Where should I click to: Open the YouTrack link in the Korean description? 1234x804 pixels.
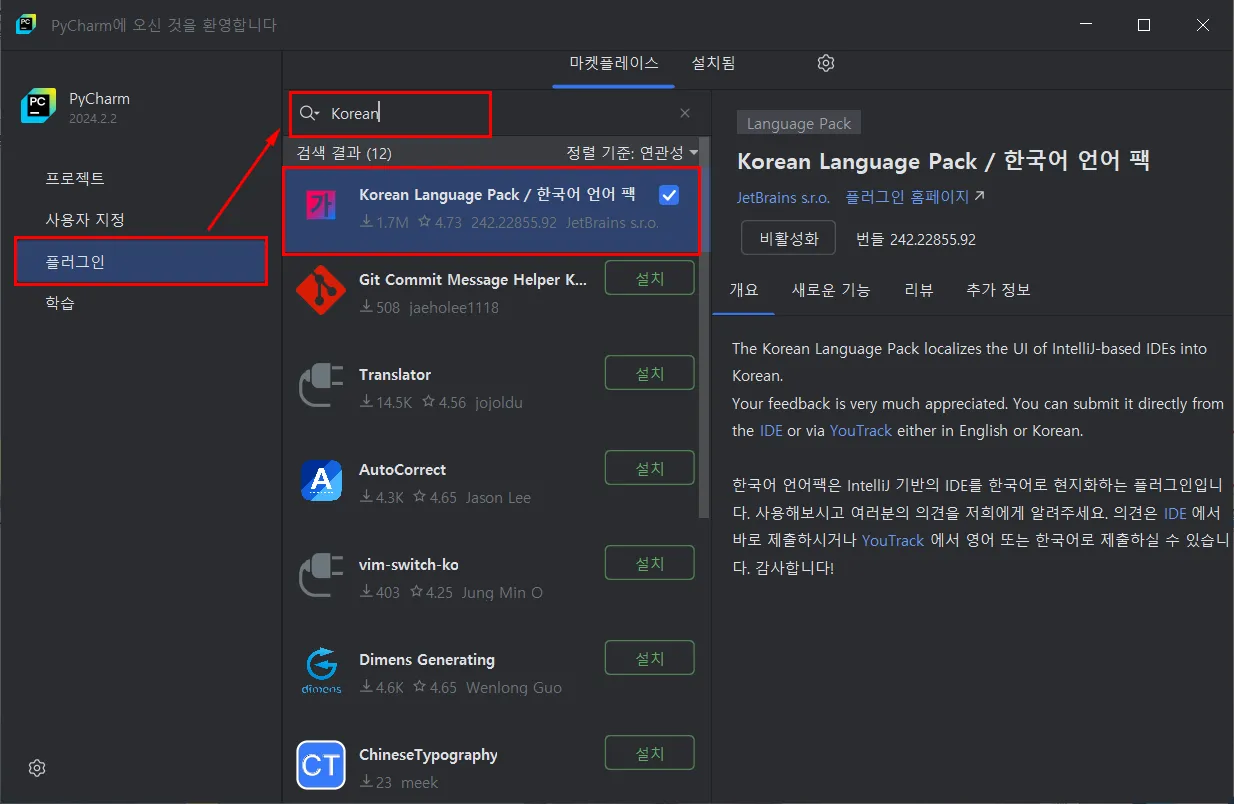point(893,540)
